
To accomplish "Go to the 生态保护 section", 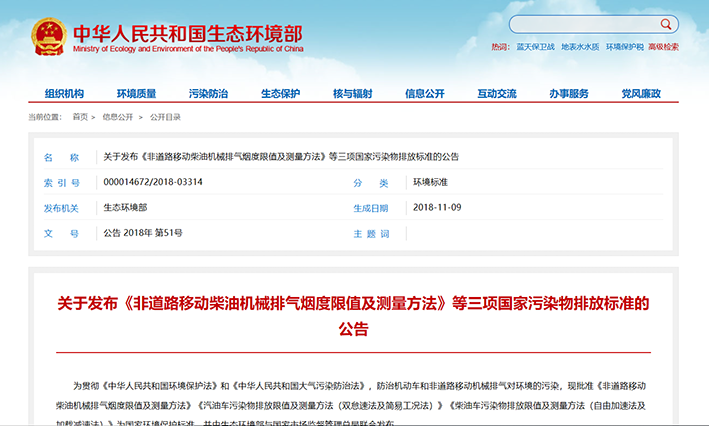I will tap(280, 93).
